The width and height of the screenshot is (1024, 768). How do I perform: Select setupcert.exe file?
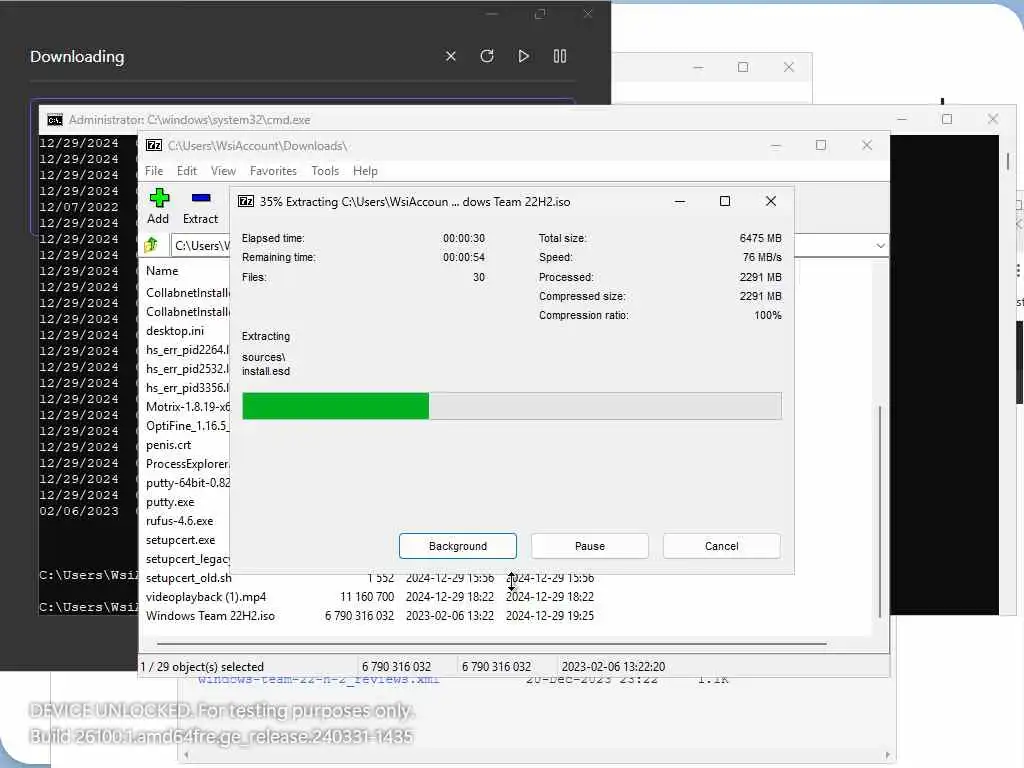pos(180,540)
